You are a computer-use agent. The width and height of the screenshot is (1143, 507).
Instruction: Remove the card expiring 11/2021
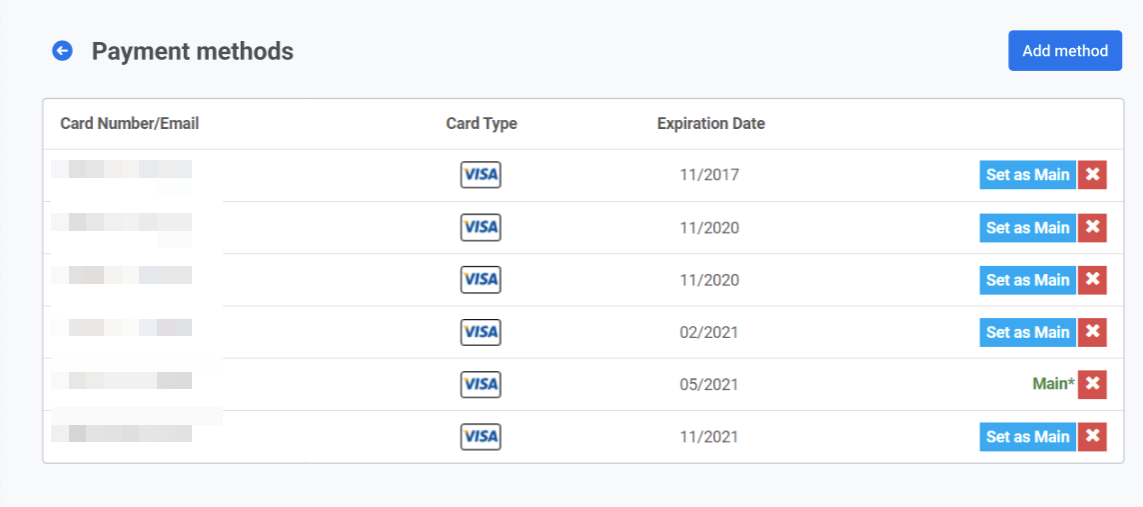point(1092,437)
